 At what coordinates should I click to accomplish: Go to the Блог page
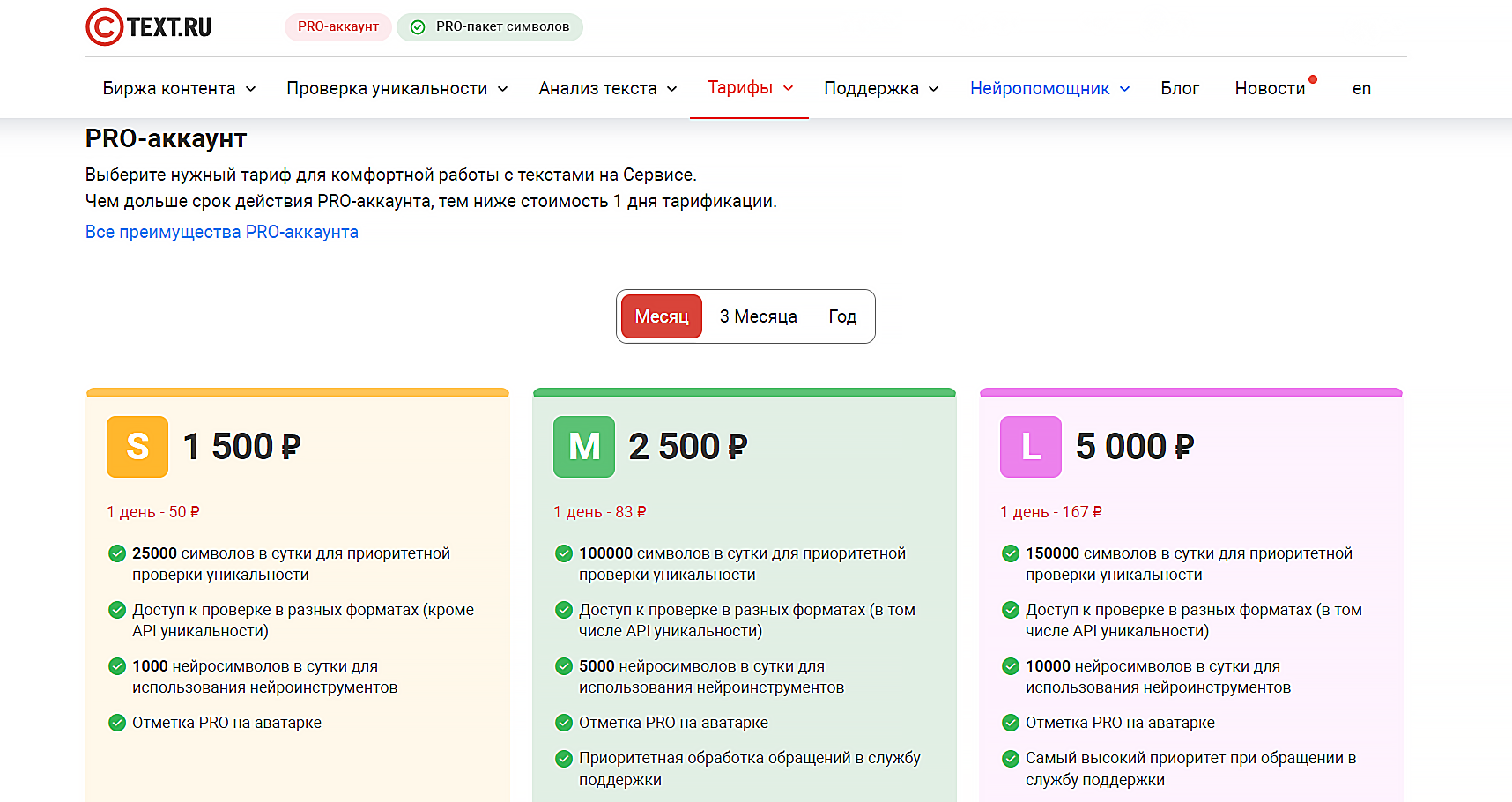coord(1180,88)
